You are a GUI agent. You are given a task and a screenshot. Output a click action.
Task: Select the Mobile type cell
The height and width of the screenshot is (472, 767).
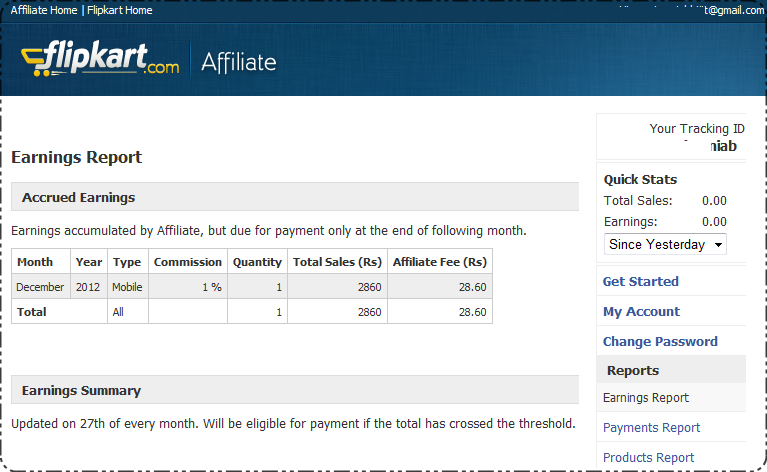pyautogui.click(x=128, y=287)
